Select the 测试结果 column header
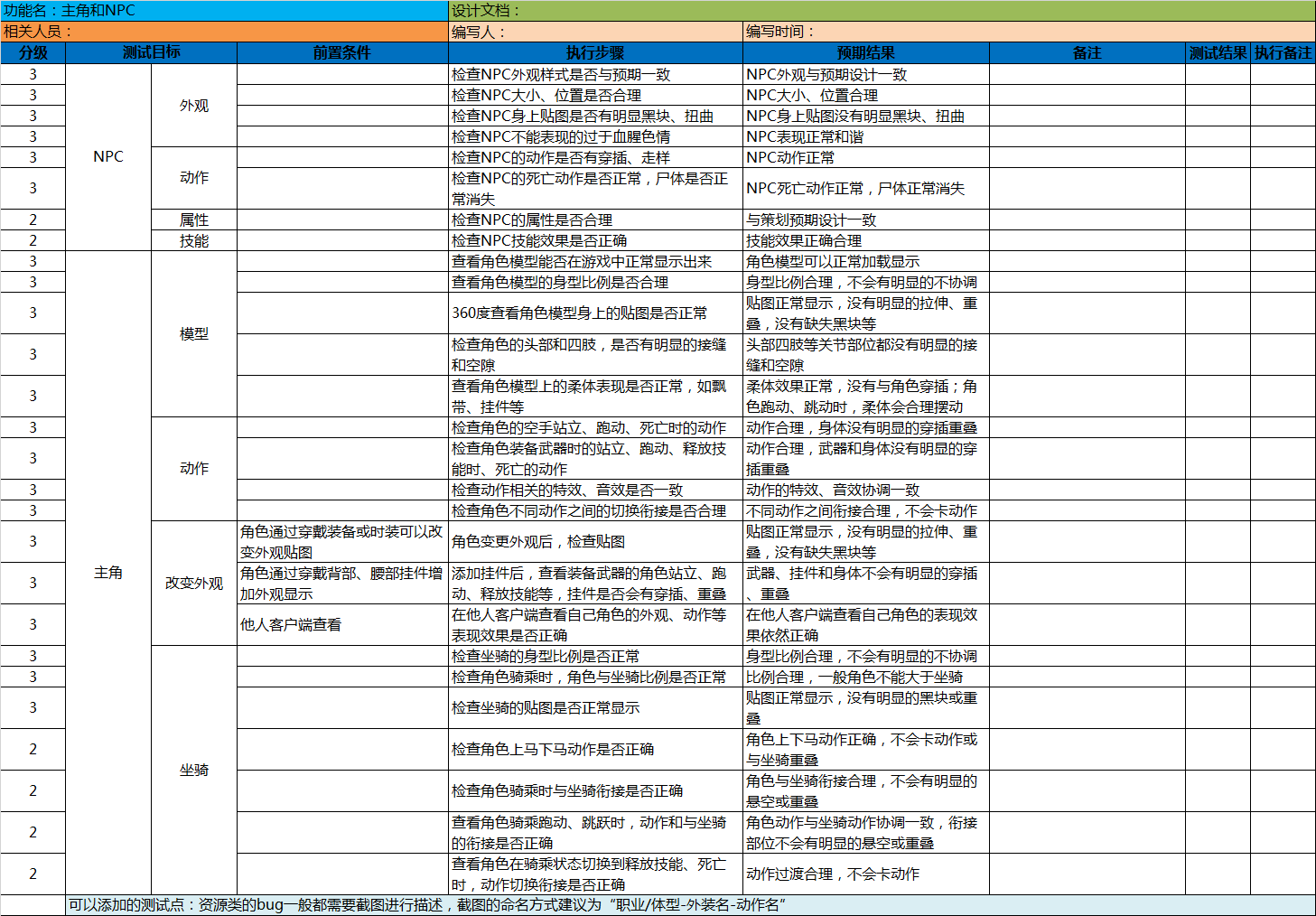This screenshot has height=916, width=1316. (x=1218, y=52)
